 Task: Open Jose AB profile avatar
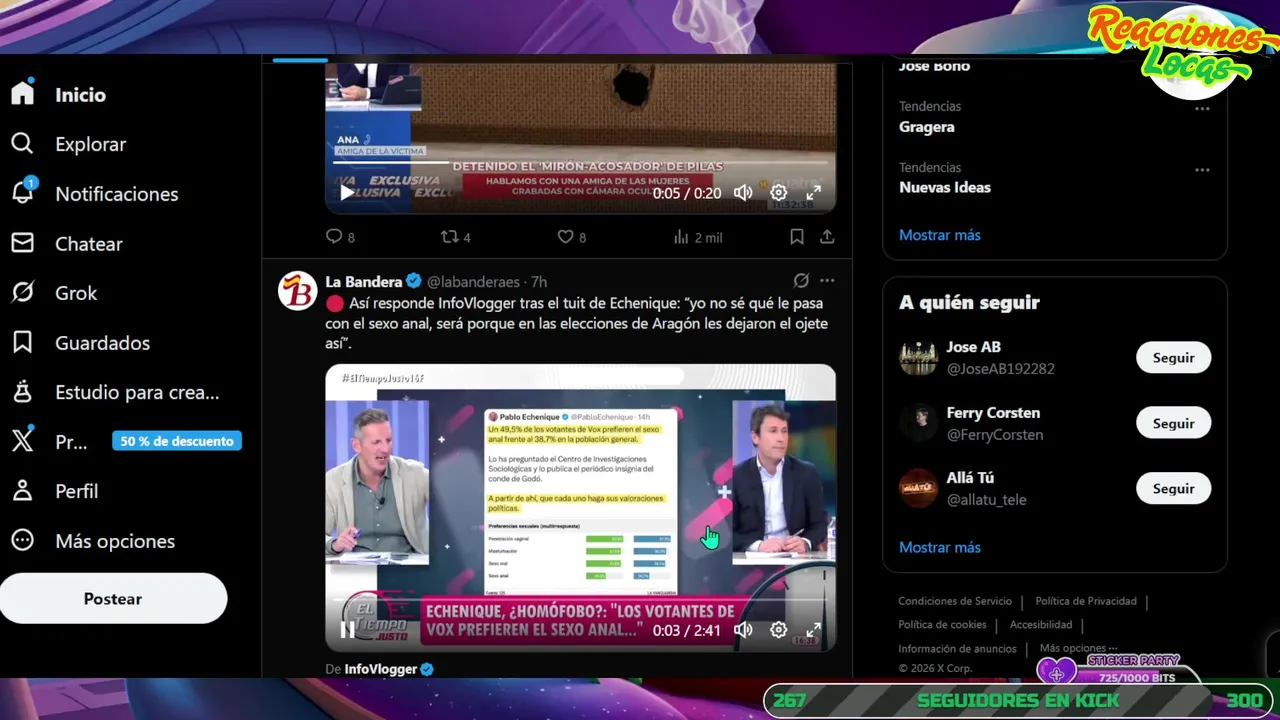[x=918, y=358]
